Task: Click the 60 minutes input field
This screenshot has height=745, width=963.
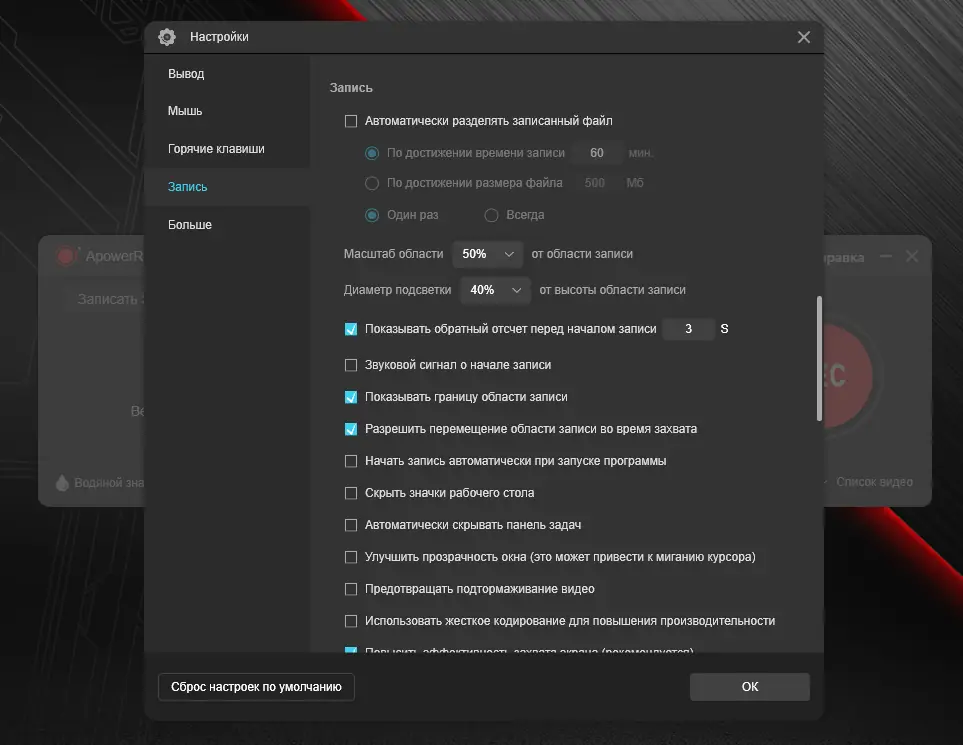Action: 596,153
